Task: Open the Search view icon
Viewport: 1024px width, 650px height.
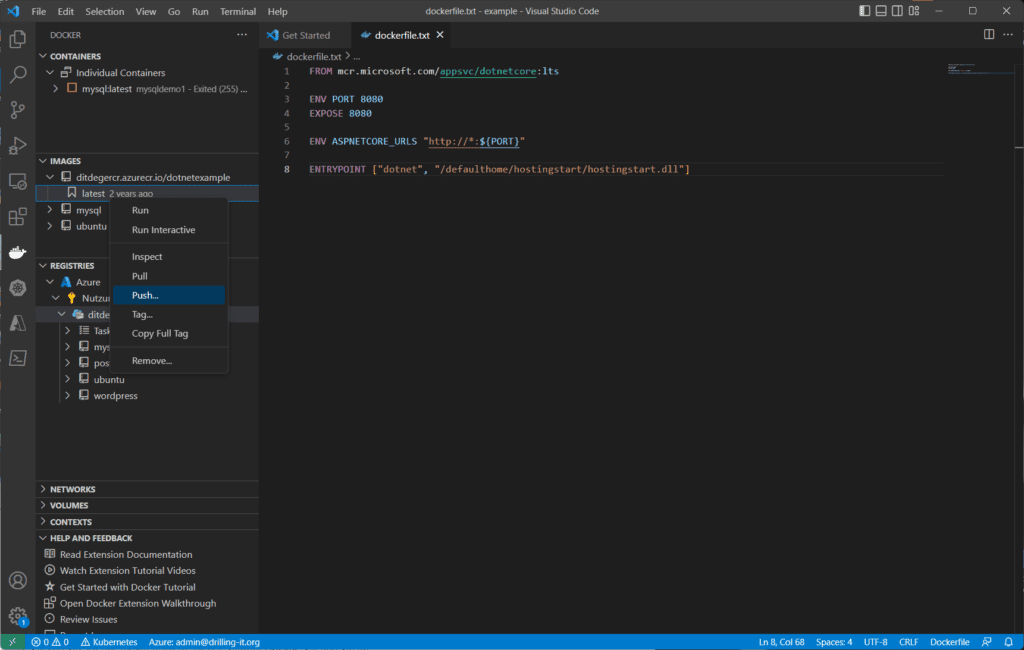Action: [18, 74]
